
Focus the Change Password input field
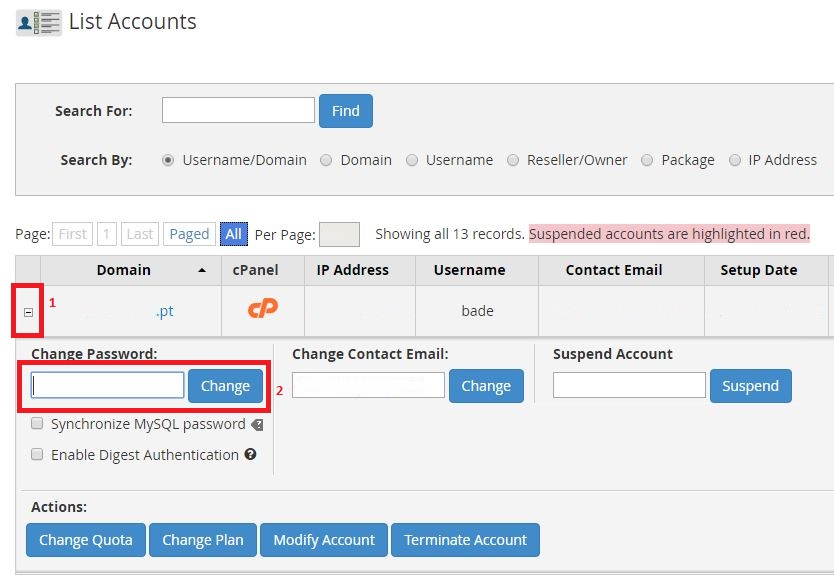click(x=107, y=386)
